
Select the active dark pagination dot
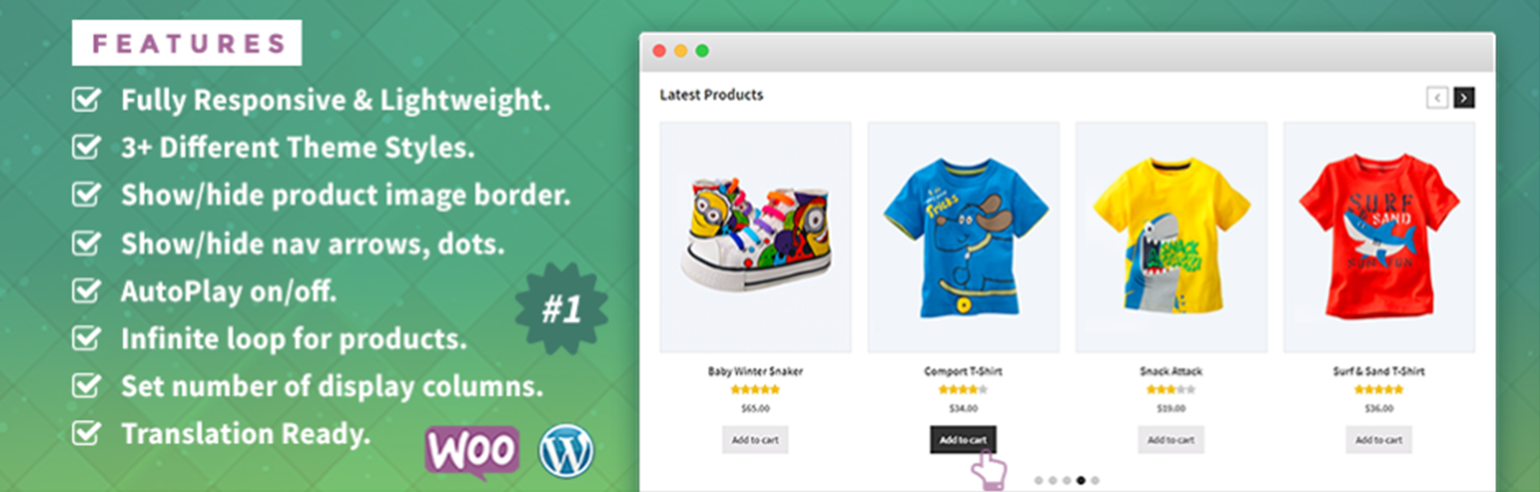(1080, 481)
